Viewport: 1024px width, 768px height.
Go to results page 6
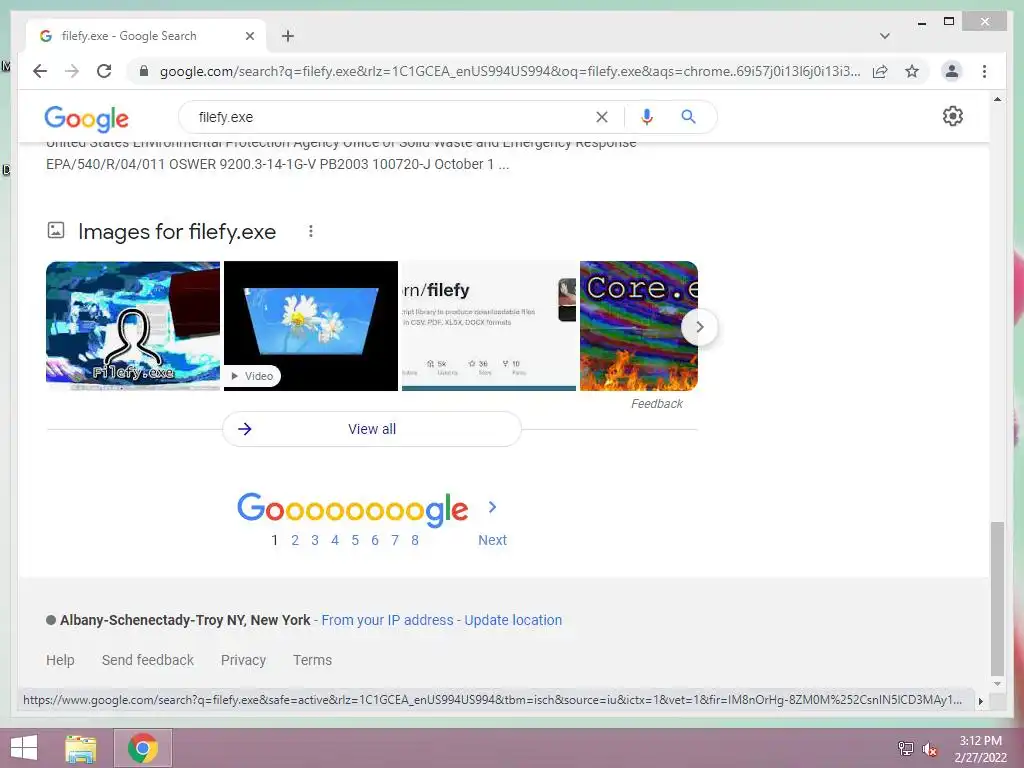click(375, 540)
